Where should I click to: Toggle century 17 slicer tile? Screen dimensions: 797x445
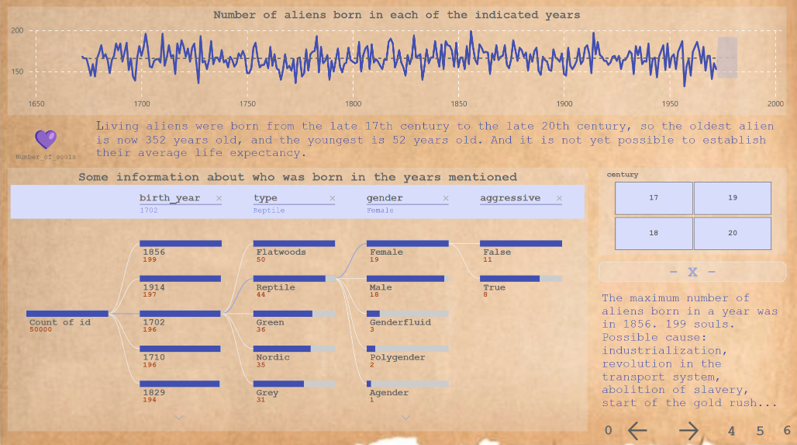point(654,198)
